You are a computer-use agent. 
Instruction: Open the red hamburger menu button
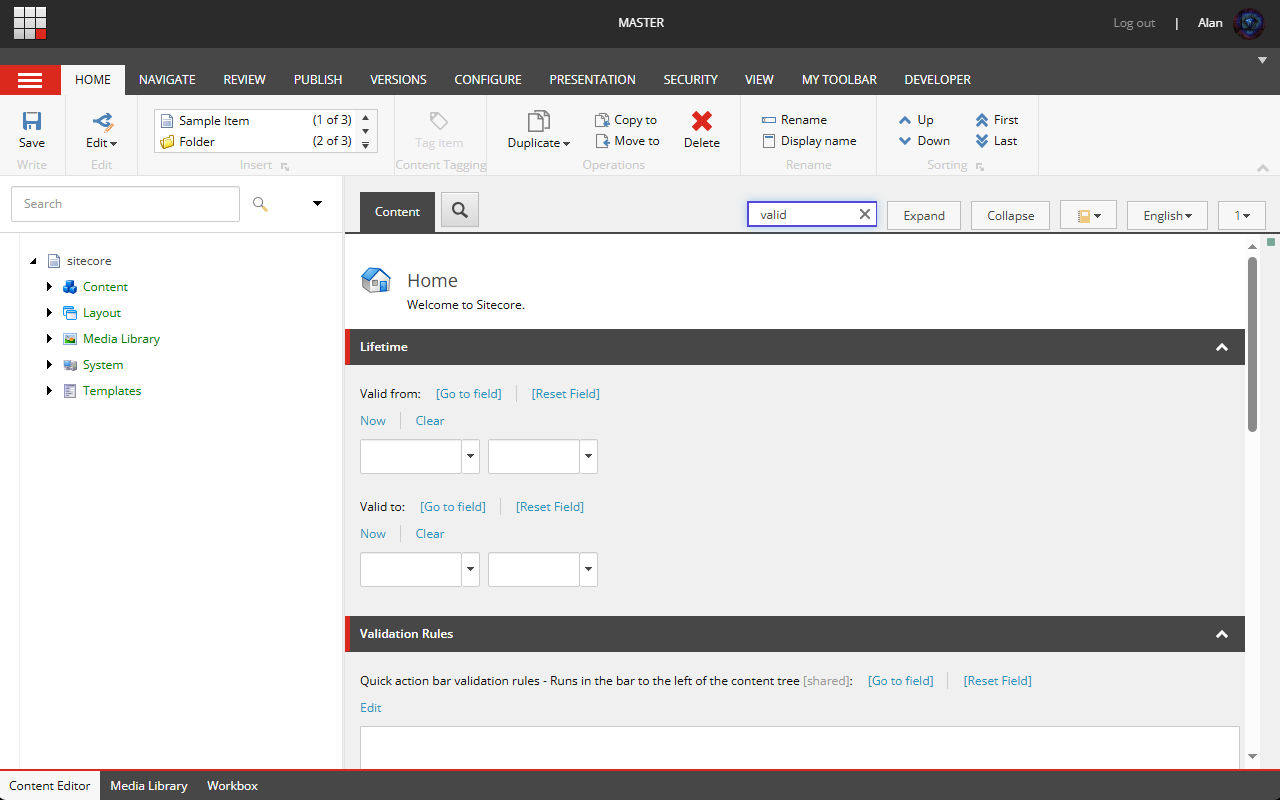(30, 80)
